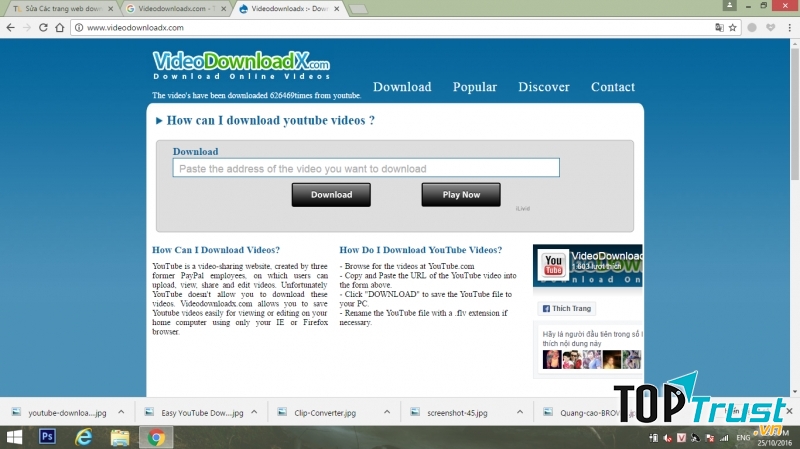Go back with the browser back arrow
The width and height of the screenshot is (800, 449).
[11, 28]
